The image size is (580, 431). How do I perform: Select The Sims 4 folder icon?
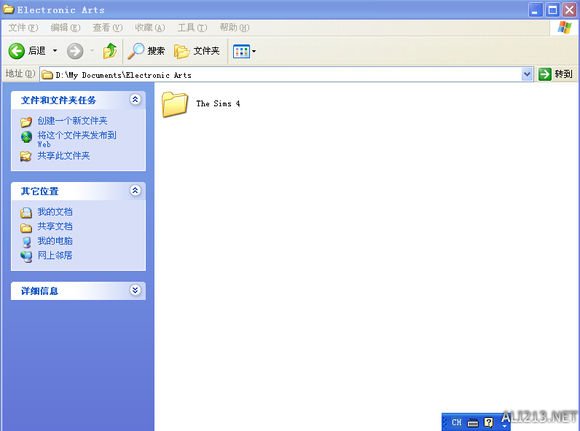click(x=175, y=104)
